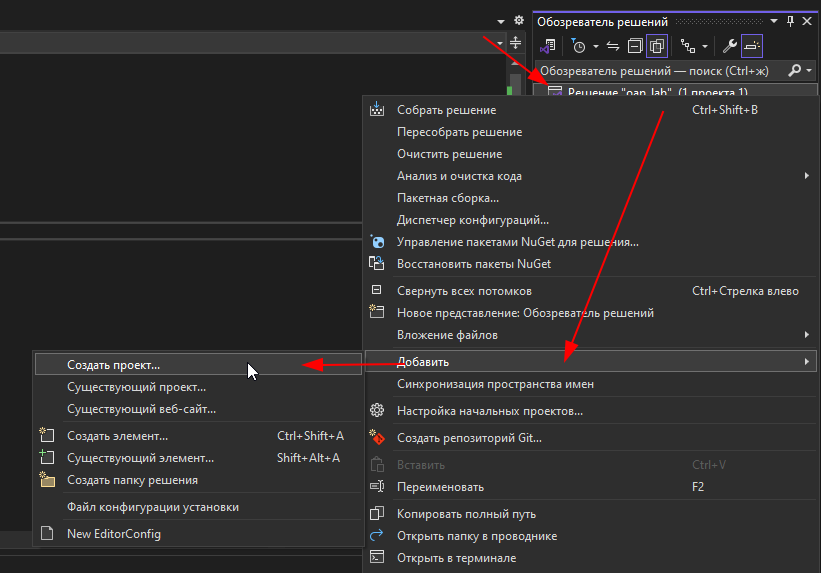Click the gear icon above the editor

(x=518, y=20)
